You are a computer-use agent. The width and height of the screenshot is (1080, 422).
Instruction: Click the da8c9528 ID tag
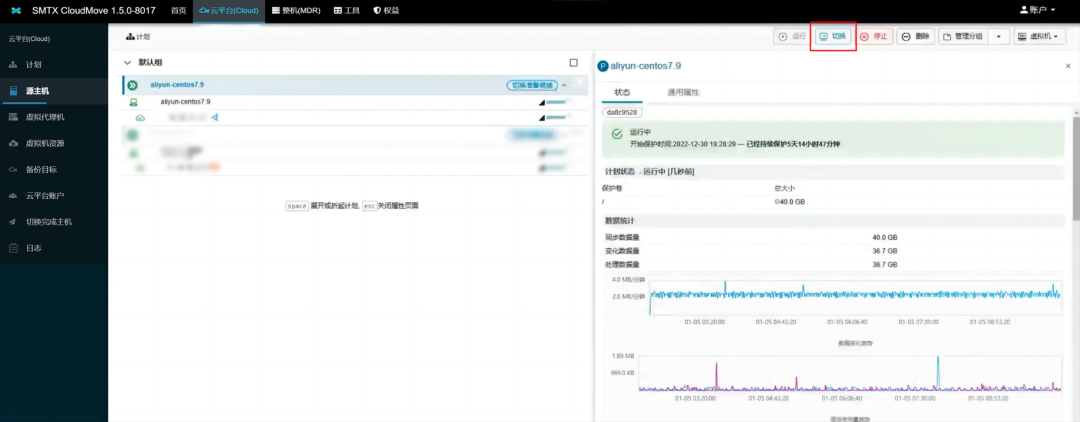coord(622,112)
